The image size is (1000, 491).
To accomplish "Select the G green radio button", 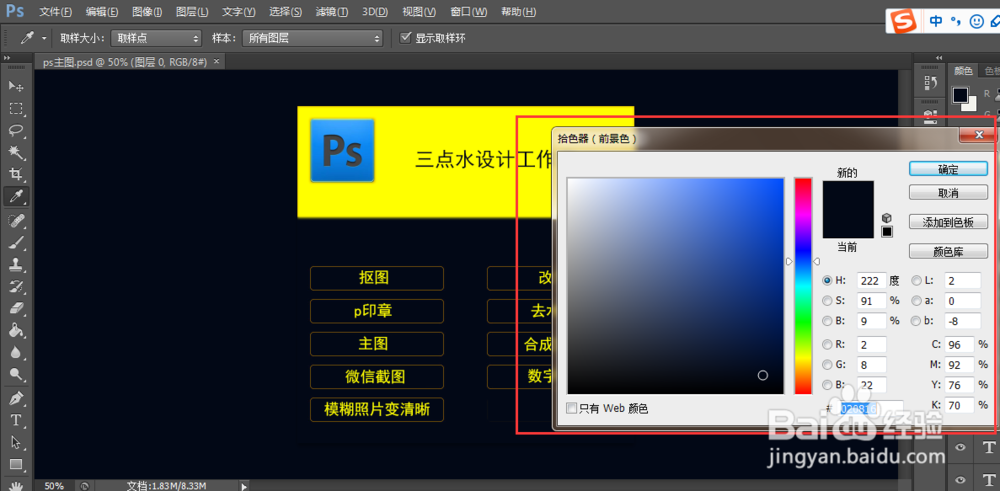I will click(x=827, y=365).
